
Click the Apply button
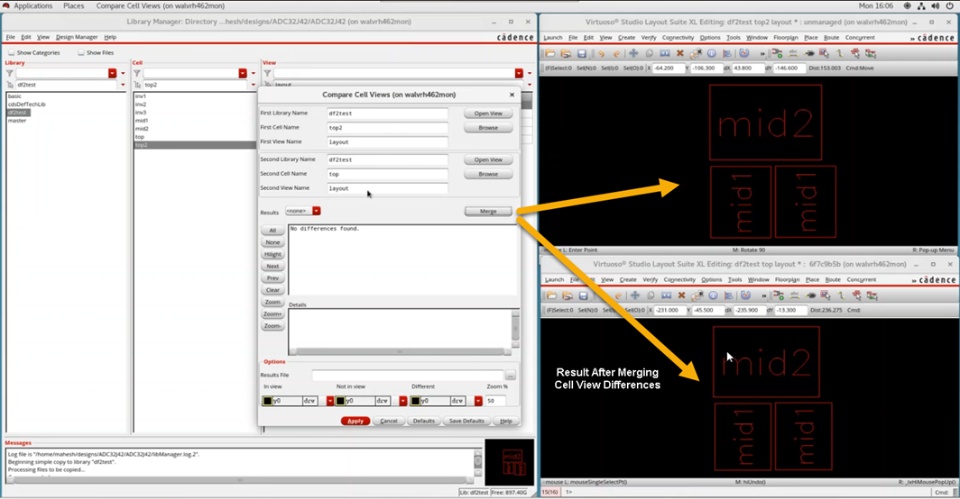pos(355,421)
